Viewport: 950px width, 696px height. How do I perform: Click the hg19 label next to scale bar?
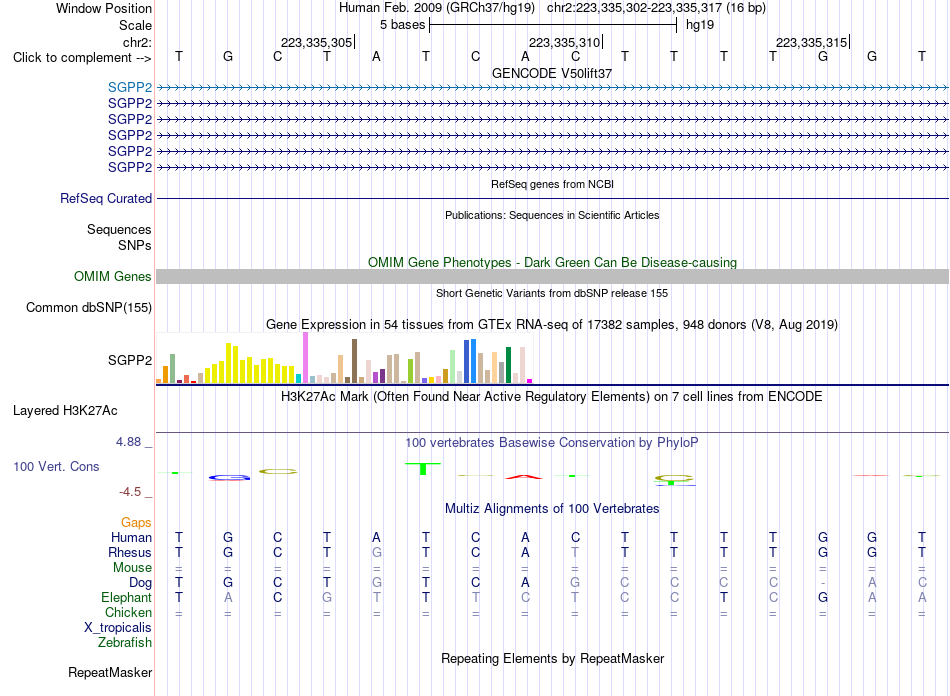700,25
